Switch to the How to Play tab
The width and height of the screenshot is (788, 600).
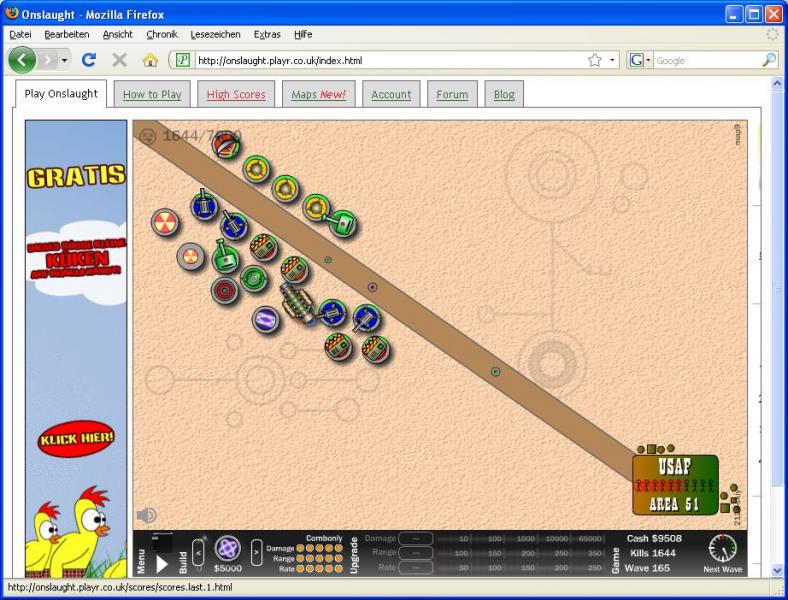click(x=152, y=95)
